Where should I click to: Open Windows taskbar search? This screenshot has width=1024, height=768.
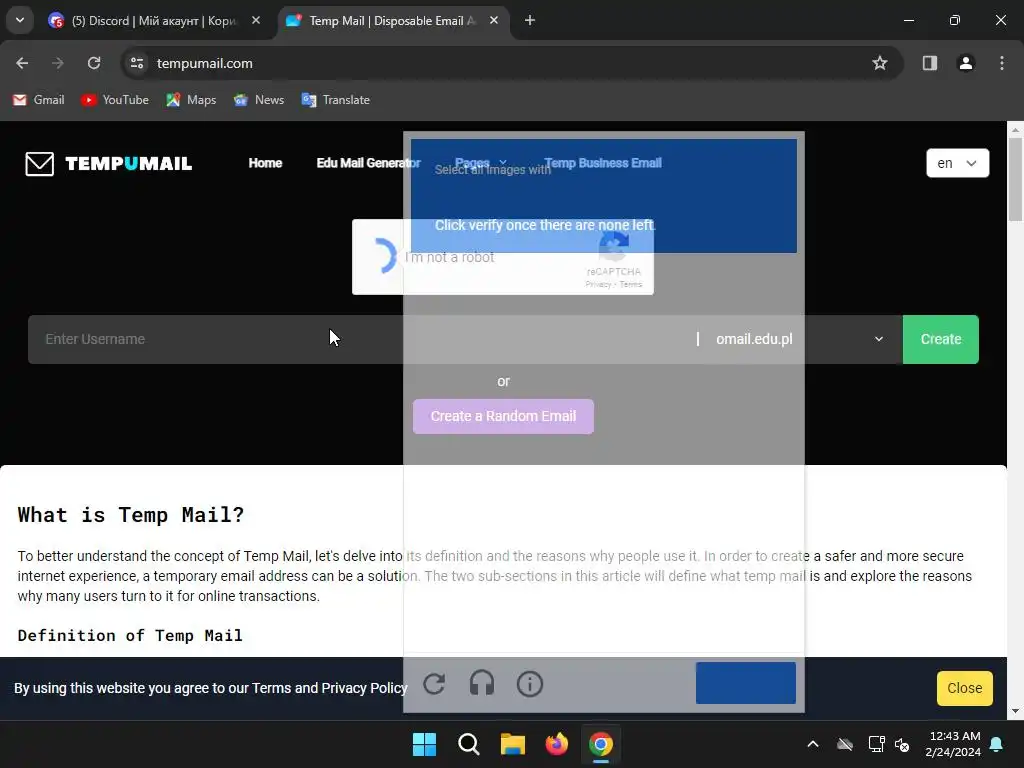pyautogui.click(x=468, y=744)
